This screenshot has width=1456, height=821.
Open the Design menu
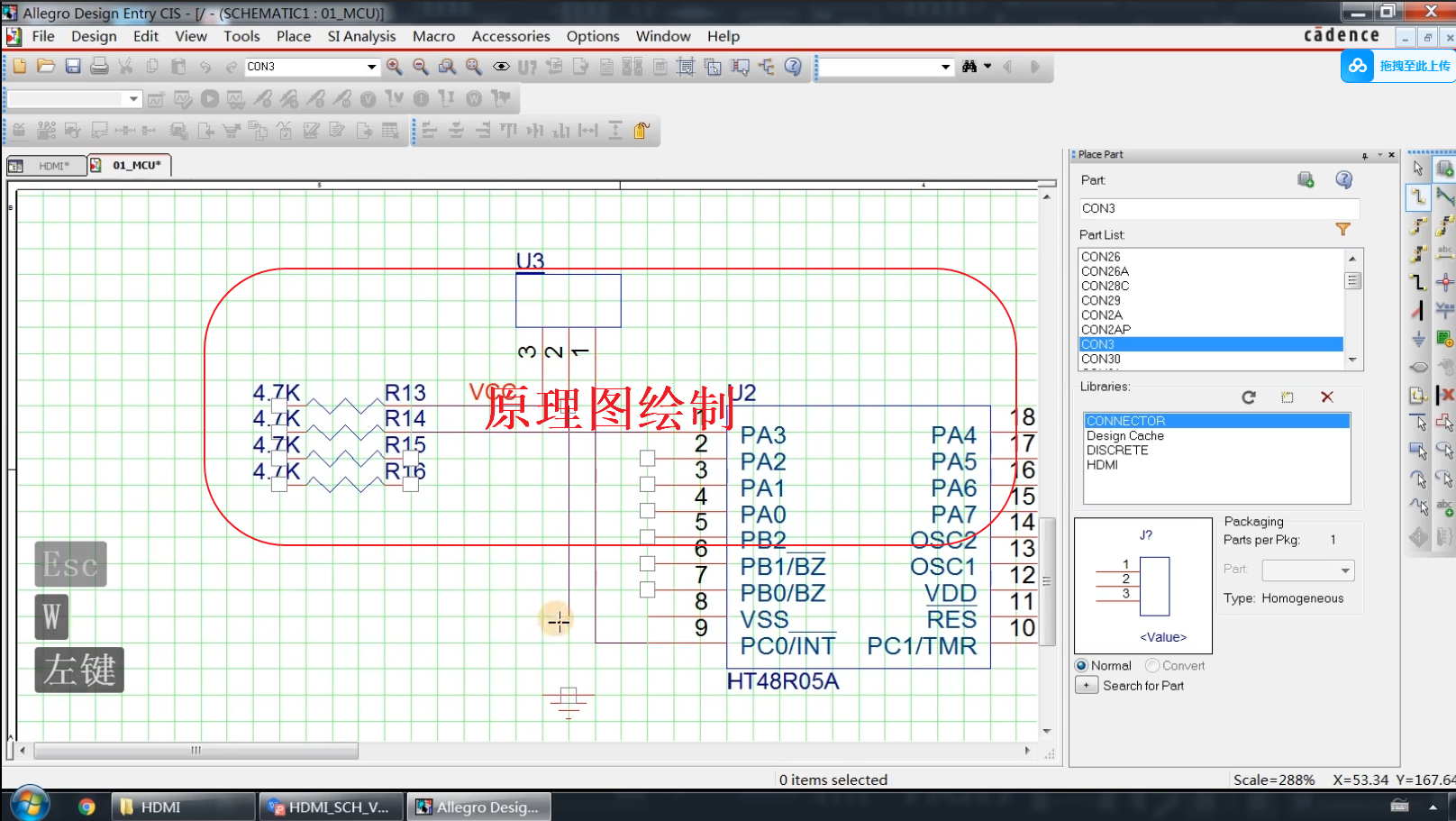(94, 36)
